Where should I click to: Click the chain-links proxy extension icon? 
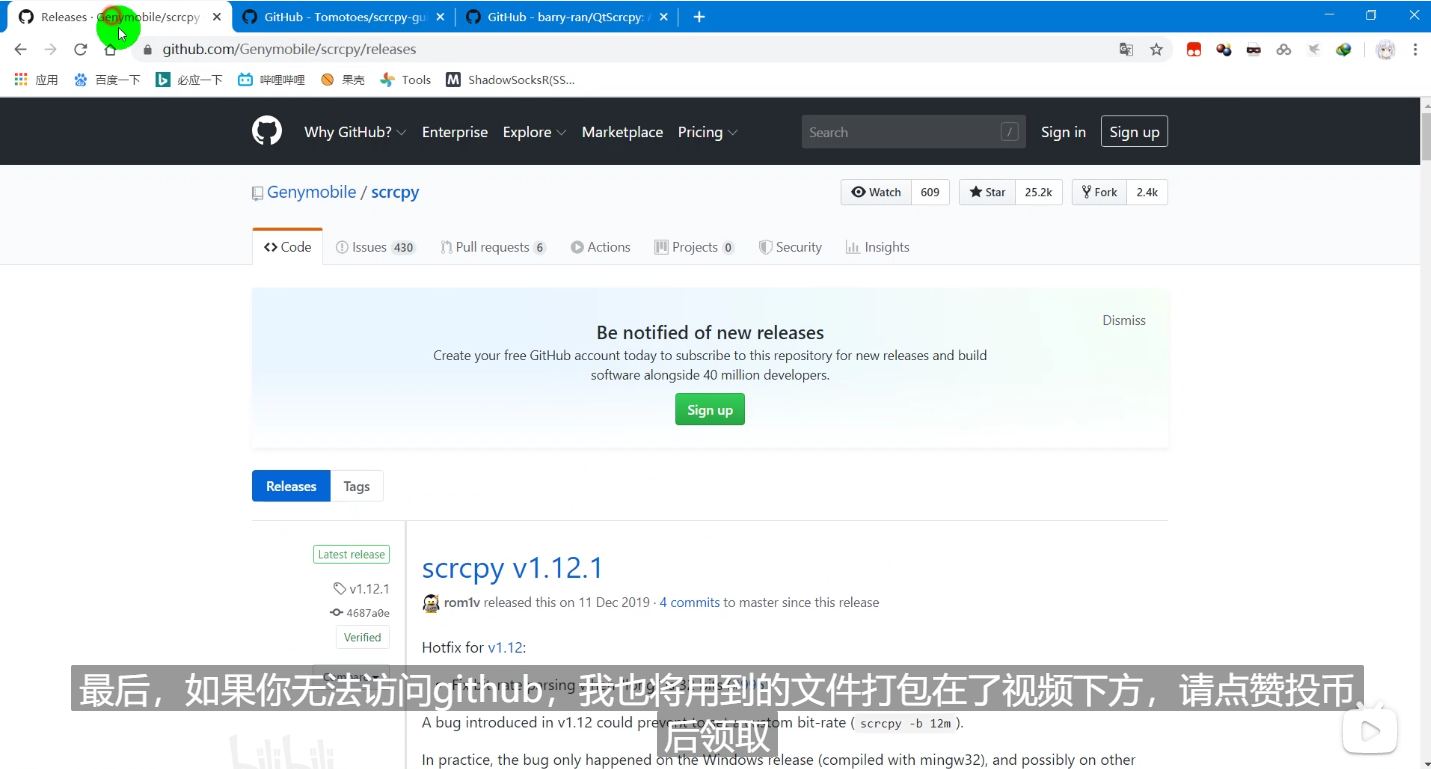pyautogui.click(x=1284, y=48)
